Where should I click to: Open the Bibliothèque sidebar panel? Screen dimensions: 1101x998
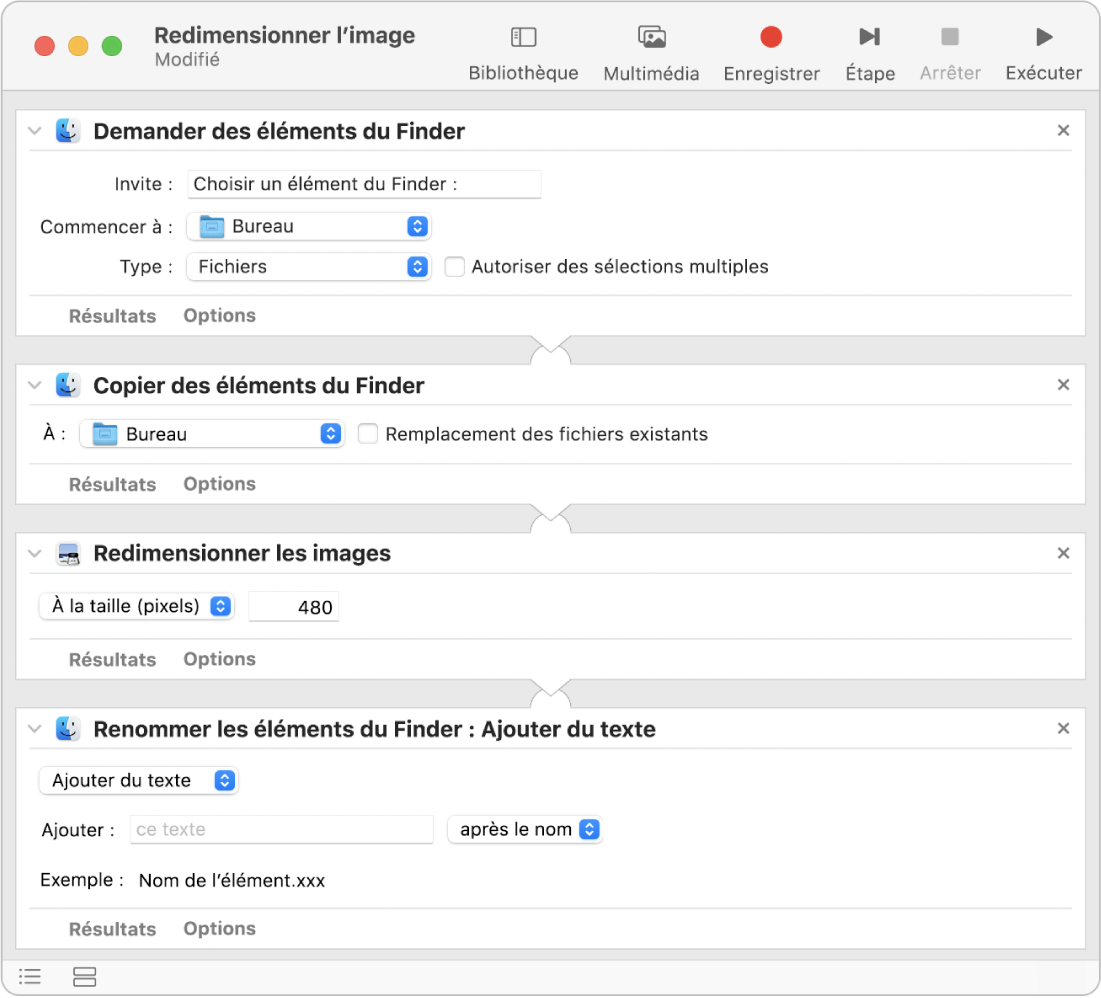[x=523, y=38]
